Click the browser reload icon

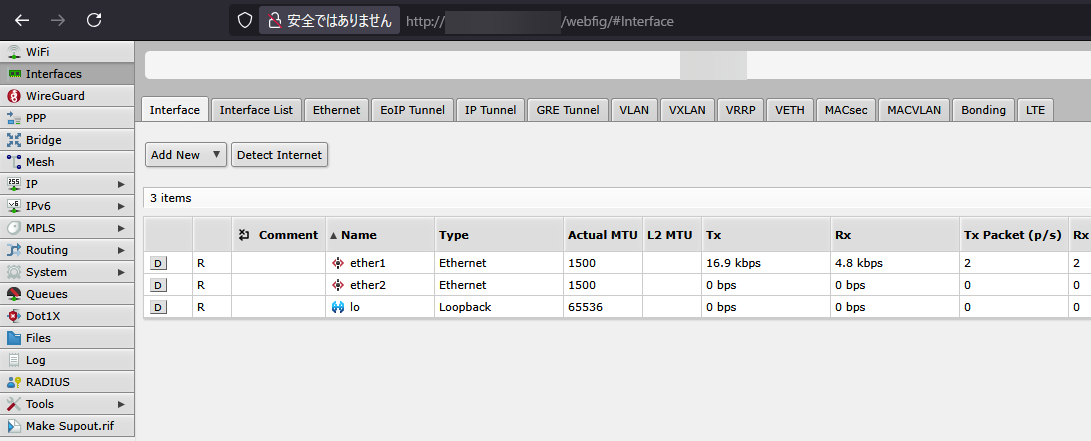pos(94,20)
